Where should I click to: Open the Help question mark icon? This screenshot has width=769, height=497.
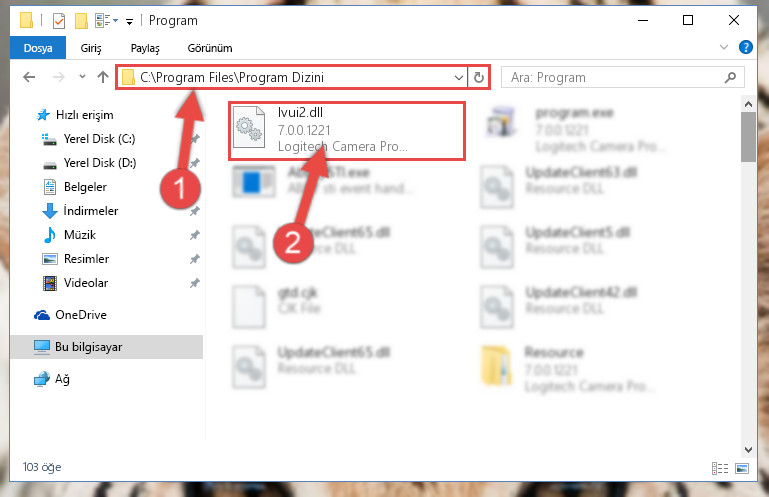coord(745,48)
